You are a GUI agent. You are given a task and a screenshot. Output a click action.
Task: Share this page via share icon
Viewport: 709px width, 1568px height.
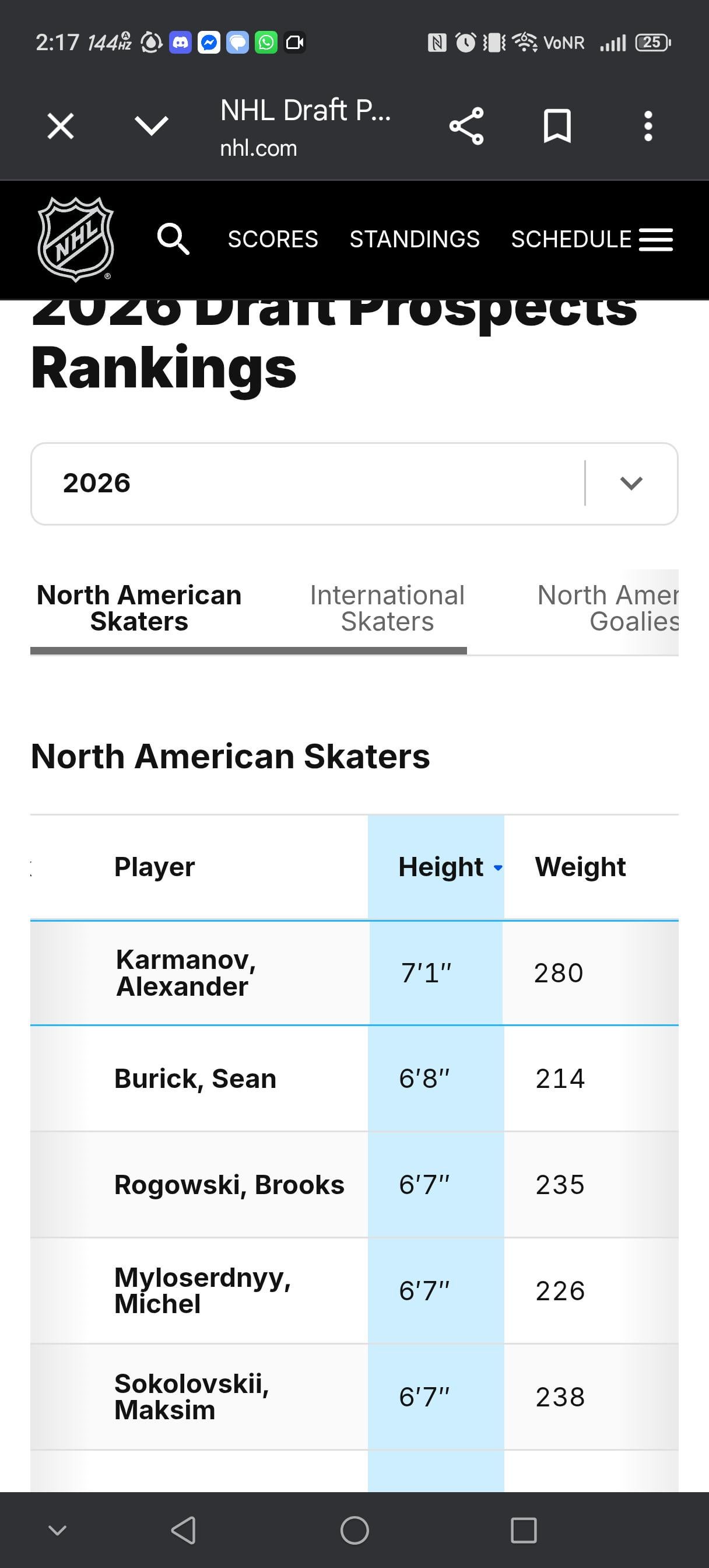click(x=466, y=127)
